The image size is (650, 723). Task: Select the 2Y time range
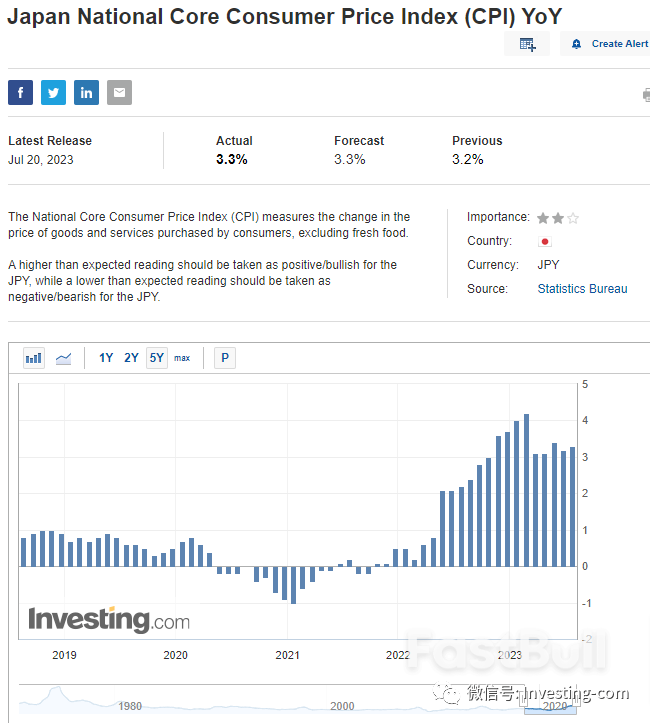(131, 358)
